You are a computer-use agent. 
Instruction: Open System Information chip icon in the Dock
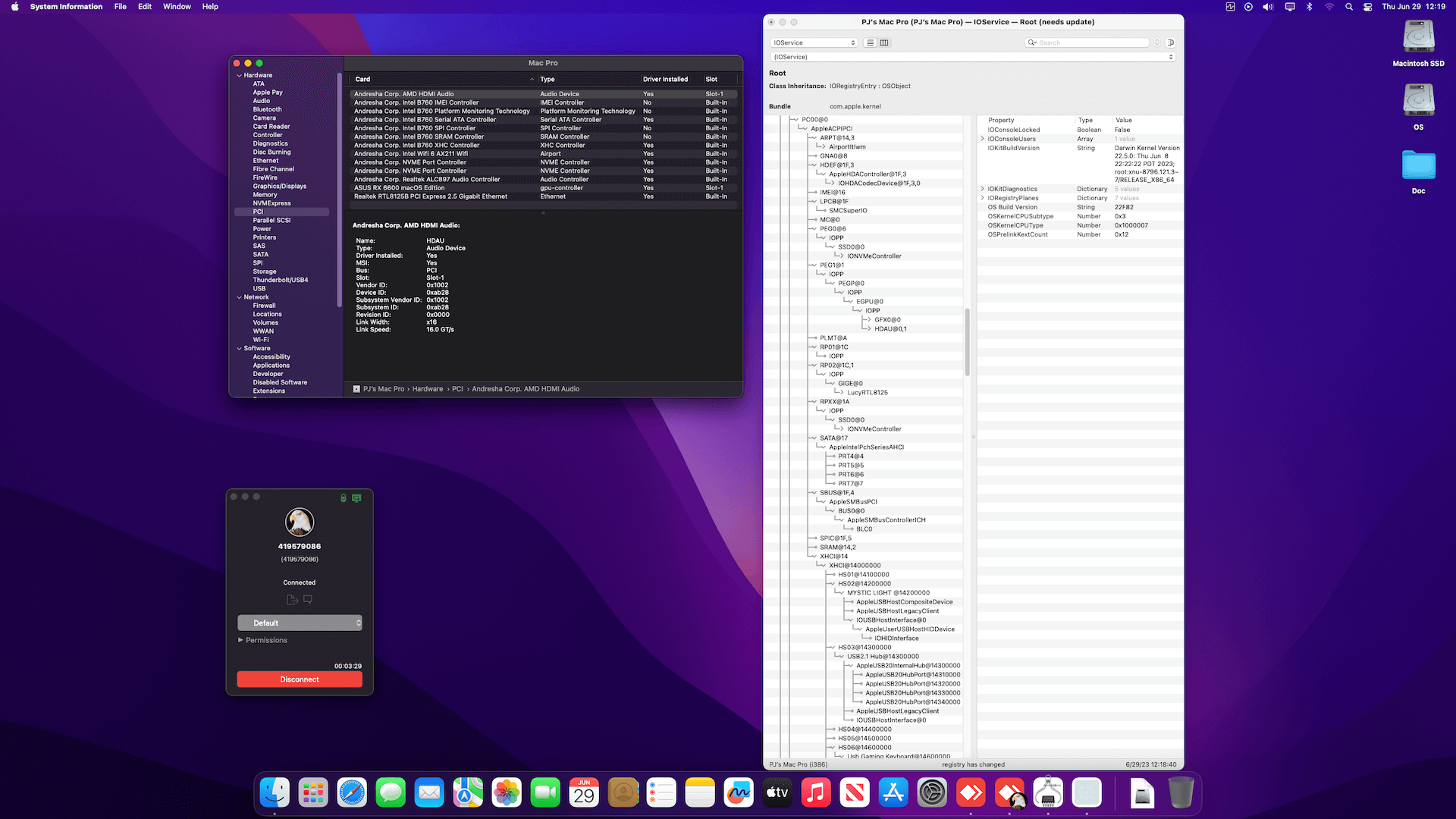pyautogui.click(x=1048, y=793)
